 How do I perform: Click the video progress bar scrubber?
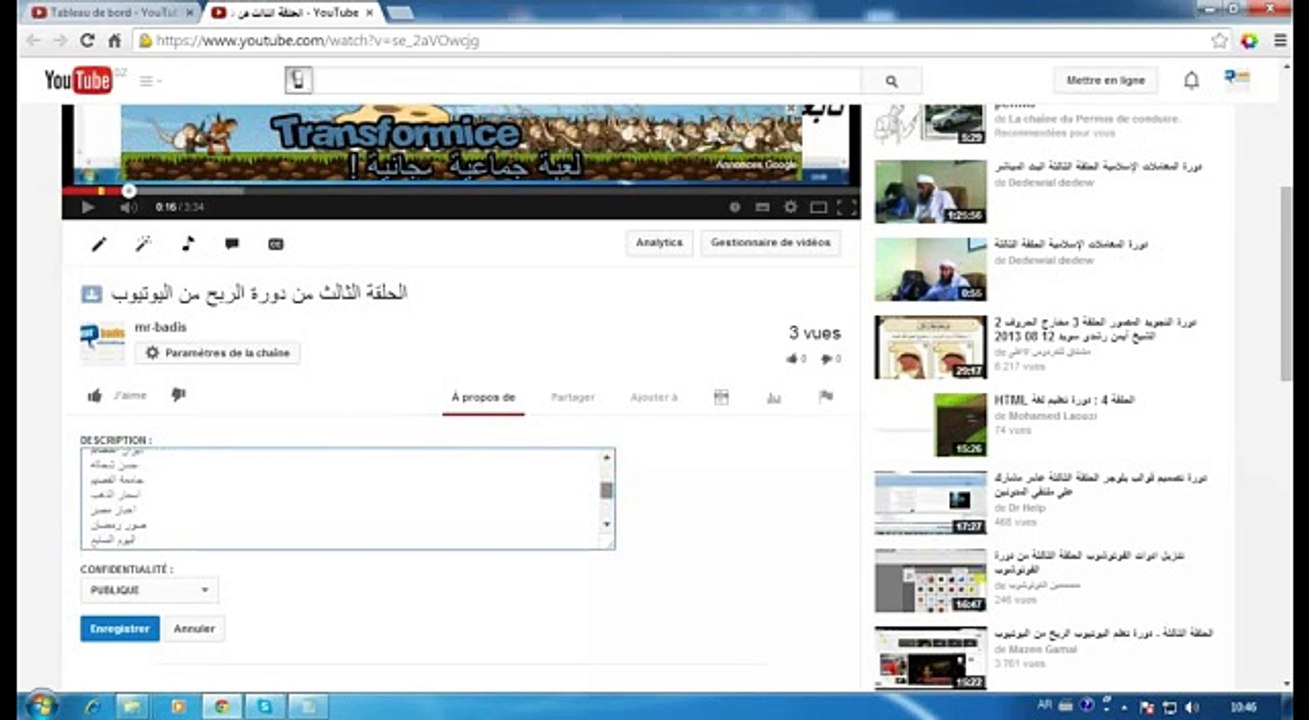pos(128,191)
